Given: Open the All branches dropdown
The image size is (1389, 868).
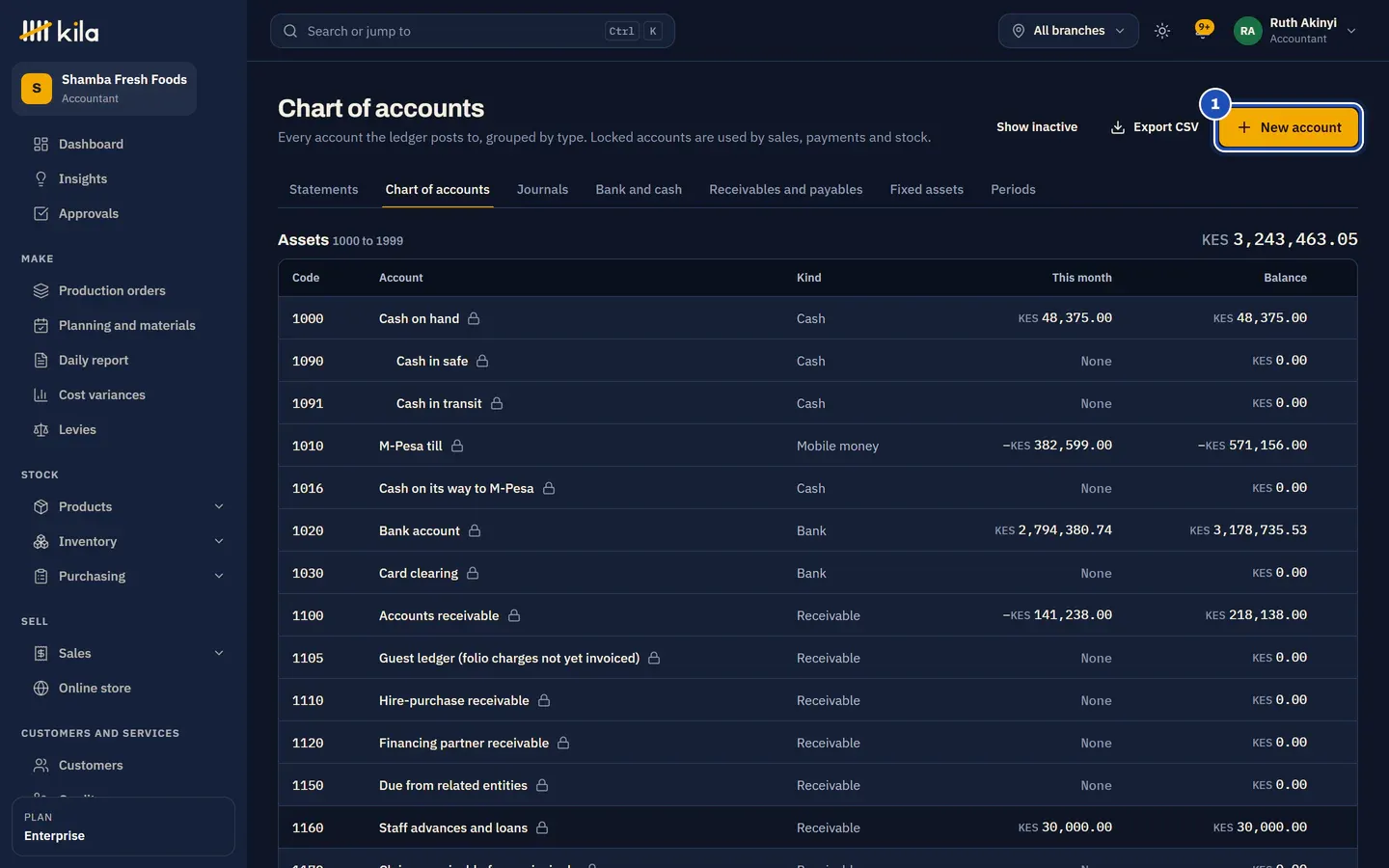Looking at the screenshot, I should (1069, 31).
